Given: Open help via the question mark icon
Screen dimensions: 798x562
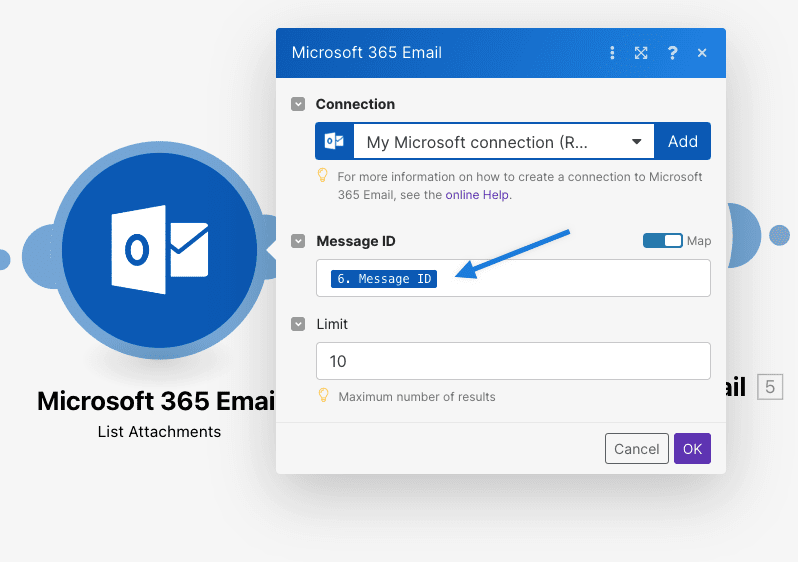Looking at the screenshot, I should (x=672, y=52).
